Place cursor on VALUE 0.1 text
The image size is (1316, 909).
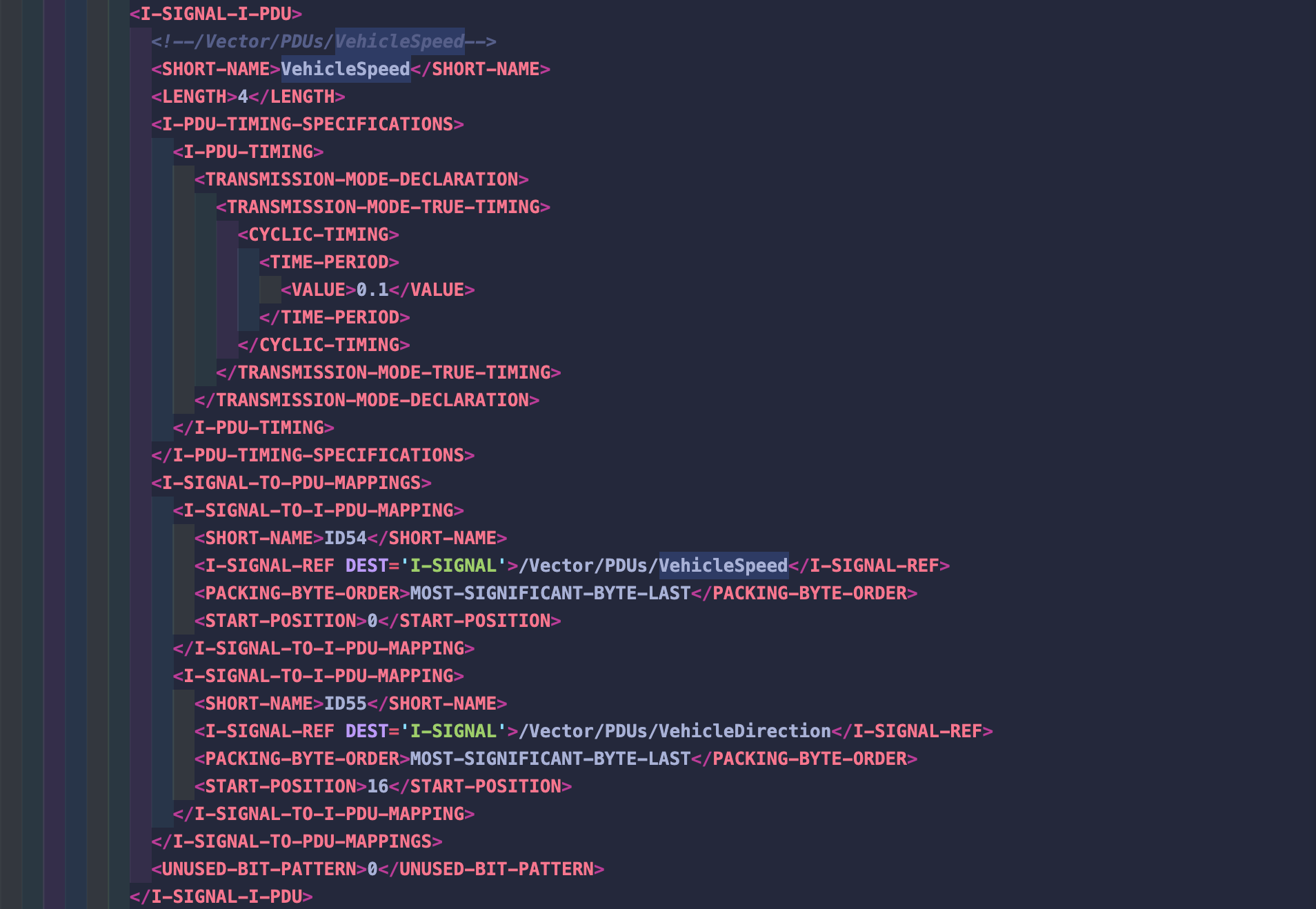coord(372,290)
